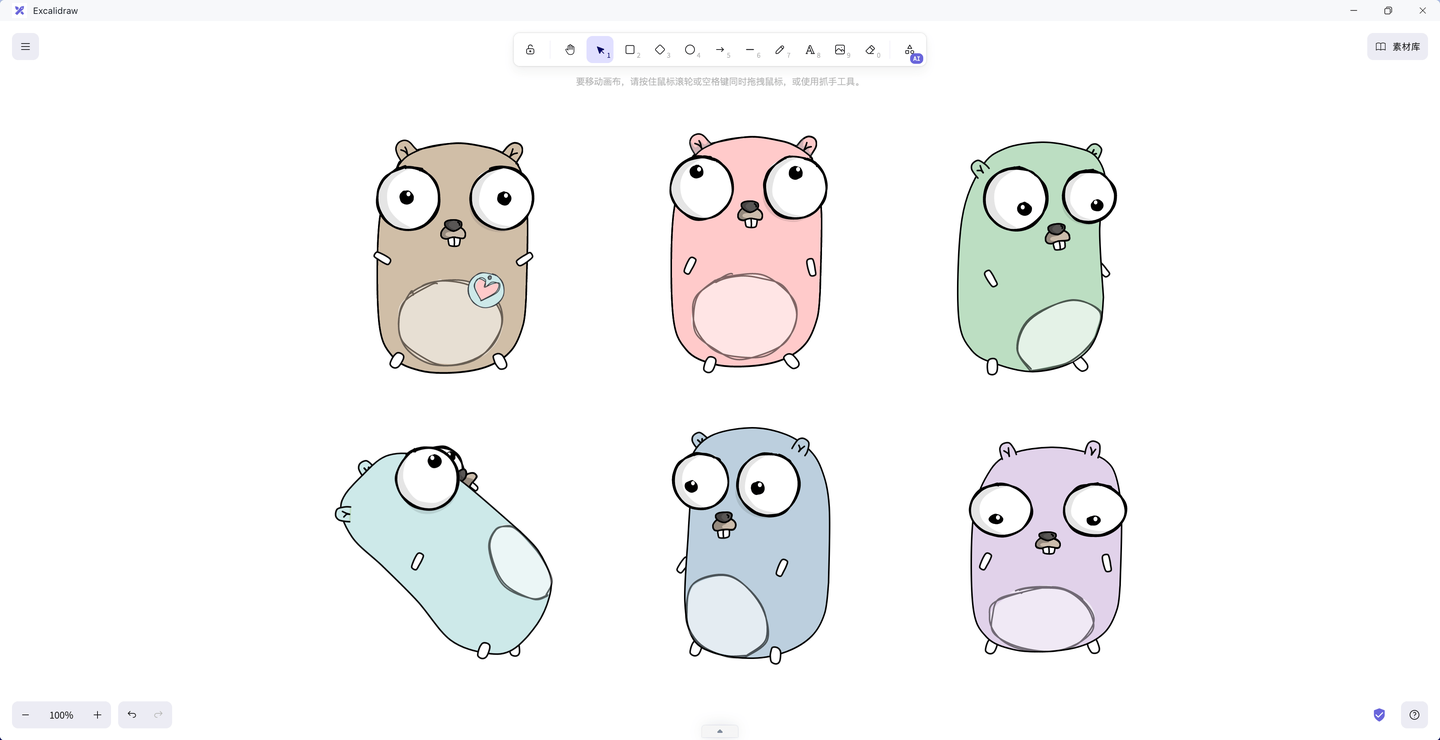
Task: Select the Arrow tool
Action: pyautogui.click(x=720, y=50)
